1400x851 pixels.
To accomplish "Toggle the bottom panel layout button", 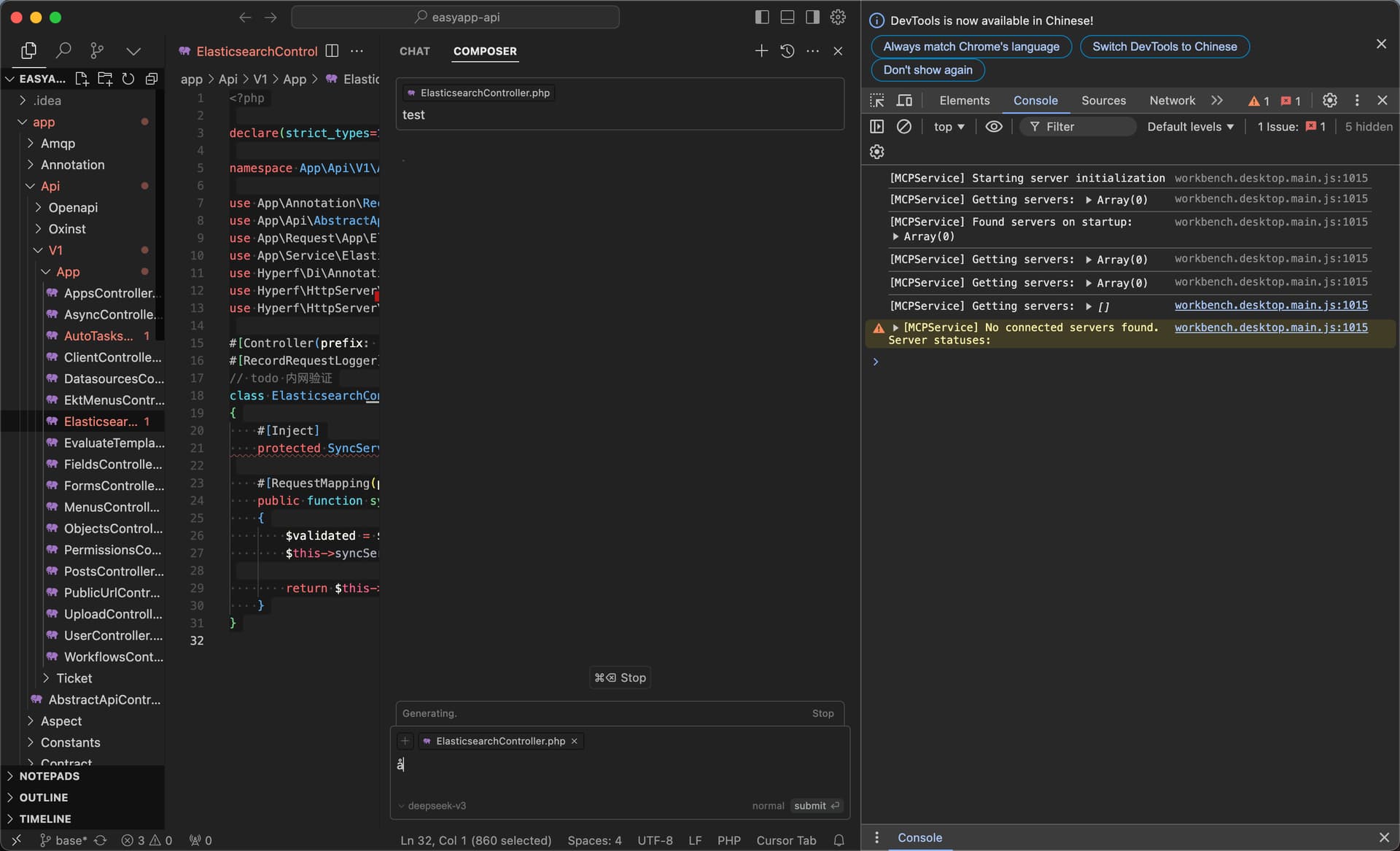I will pos(787,17).
